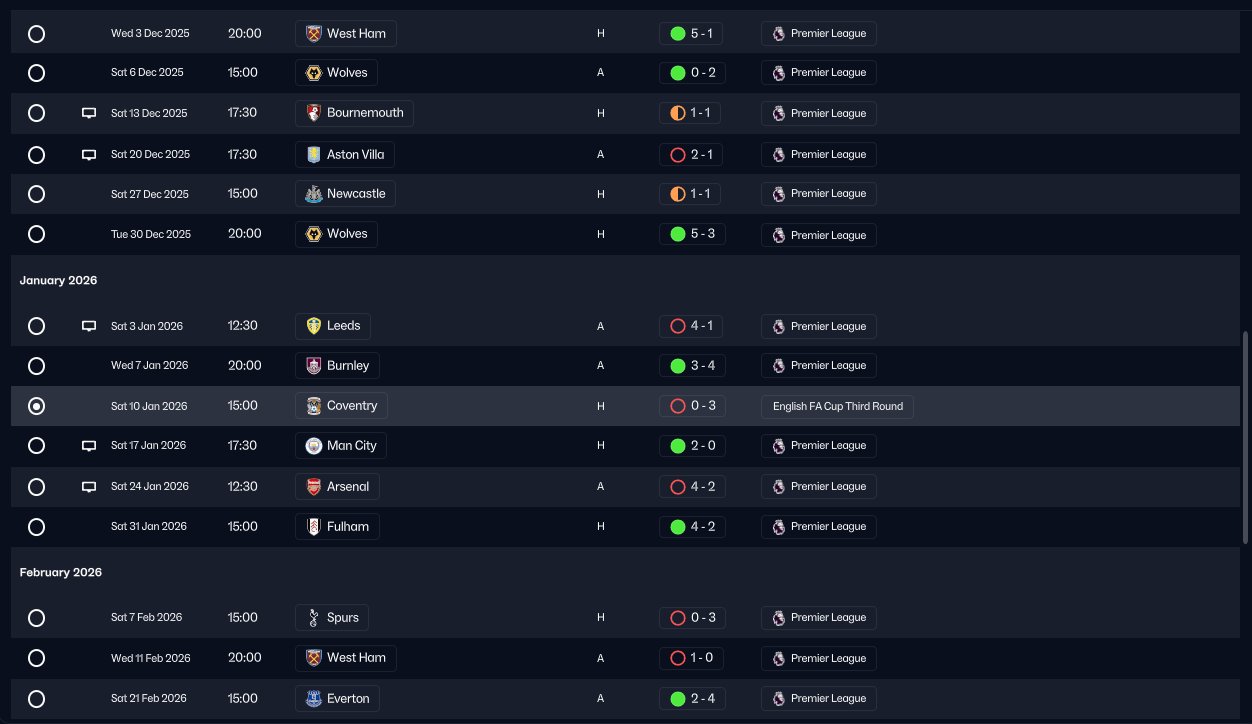
Task: Collapse the February 2026 month header
Action: [60, 573]
